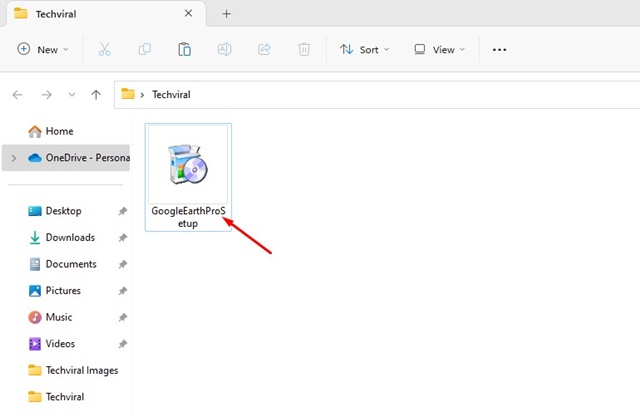Image resolution: width=640 pixels, height=416 pixels.
Task: Open the New item dropdown
Action: point(43,49)
